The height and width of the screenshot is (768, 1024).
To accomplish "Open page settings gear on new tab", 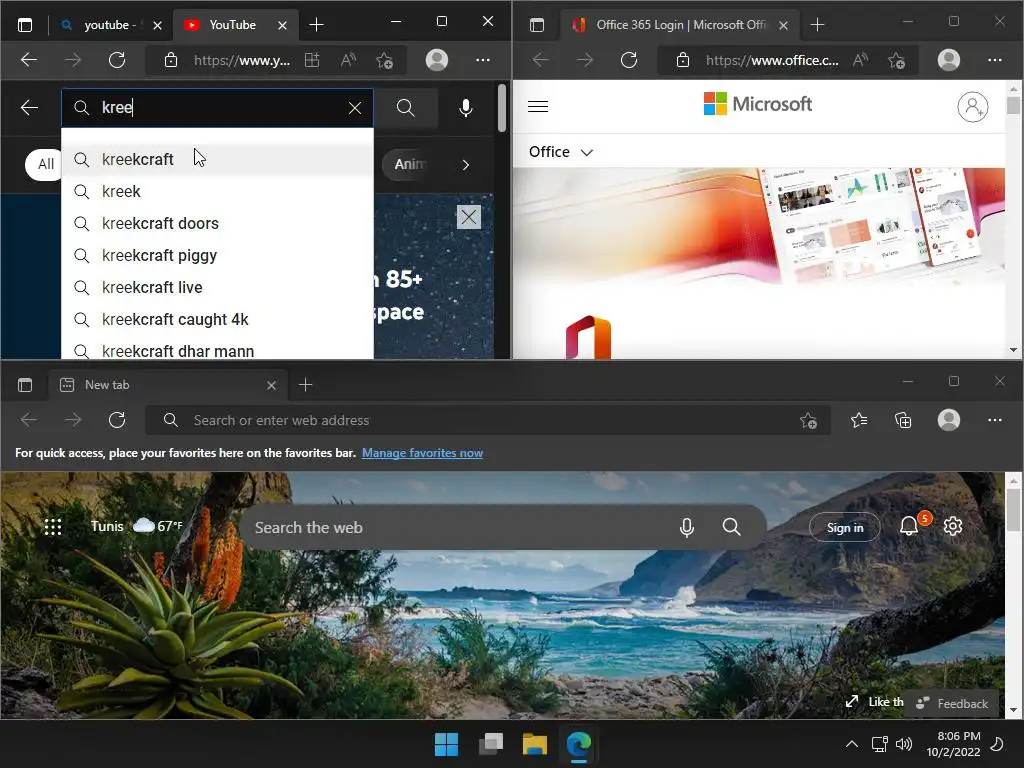I will click(953, 526).
